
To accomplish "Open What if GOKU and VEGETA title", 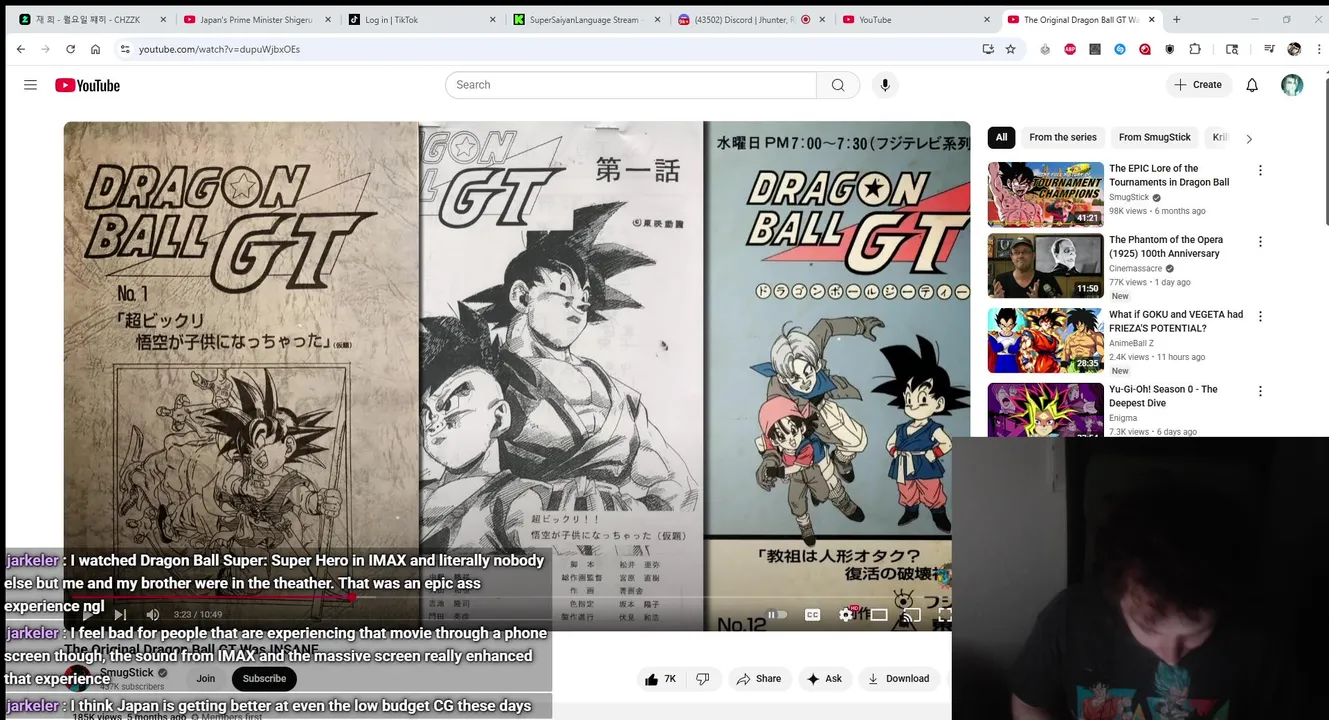I will 1176,321.
